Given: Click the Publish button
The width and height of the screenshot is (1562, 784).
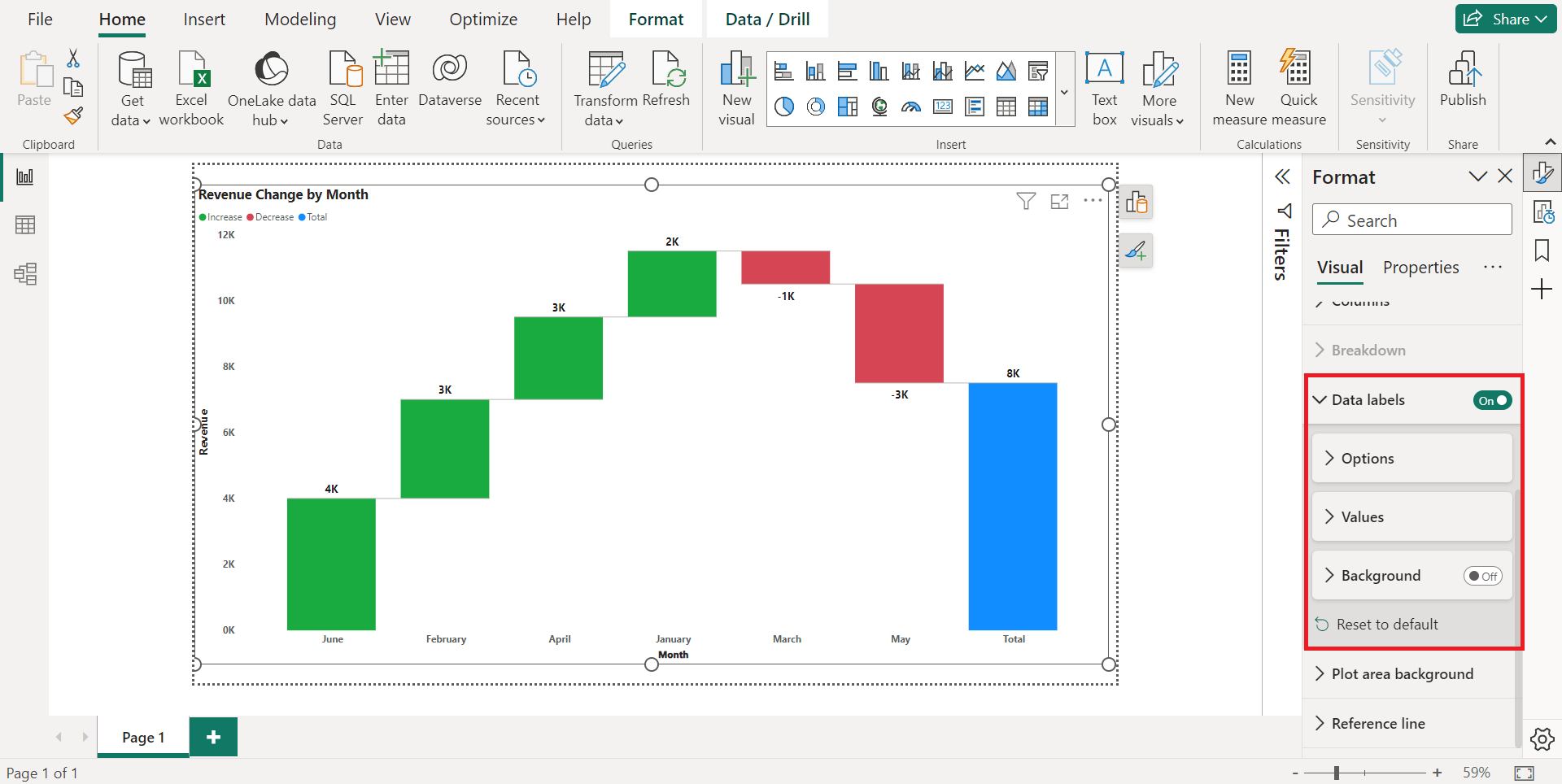Looking at the screenshot, I should (1463, 80).
